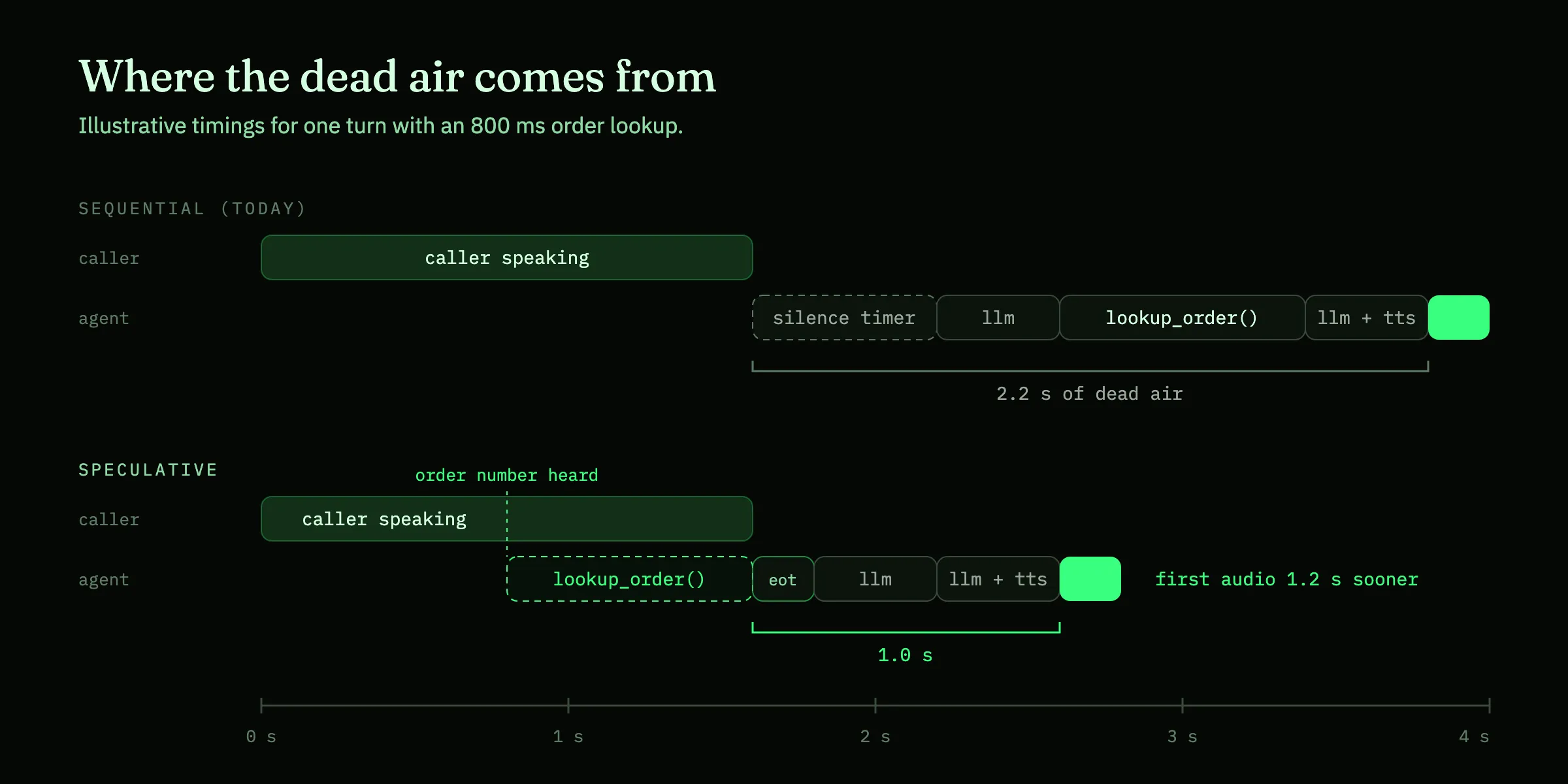The width and height of the screenshot is (1568, 784).
Task: Click the 'order number heard' marker label
Action: tap(507, 475)
